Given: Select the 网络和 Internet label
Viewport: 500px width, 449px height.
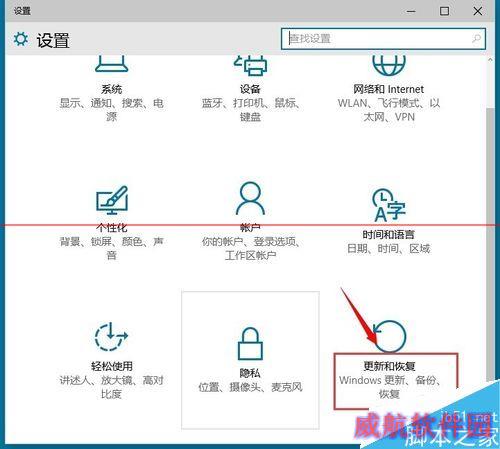Looking at the screenshot, I should tap(389, 89).
